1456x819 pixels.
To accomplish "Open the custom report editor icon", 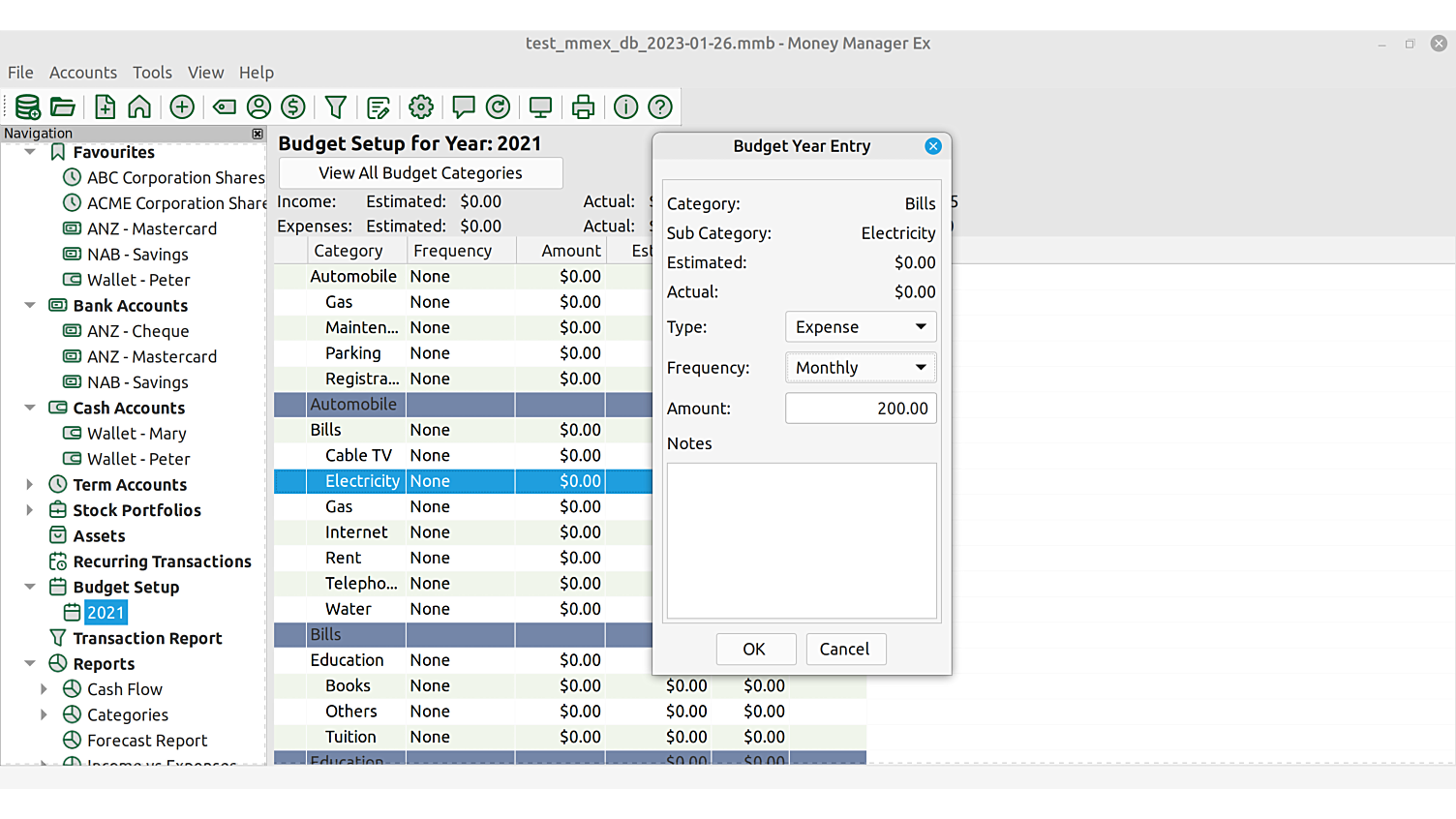I will pos(379,106).
